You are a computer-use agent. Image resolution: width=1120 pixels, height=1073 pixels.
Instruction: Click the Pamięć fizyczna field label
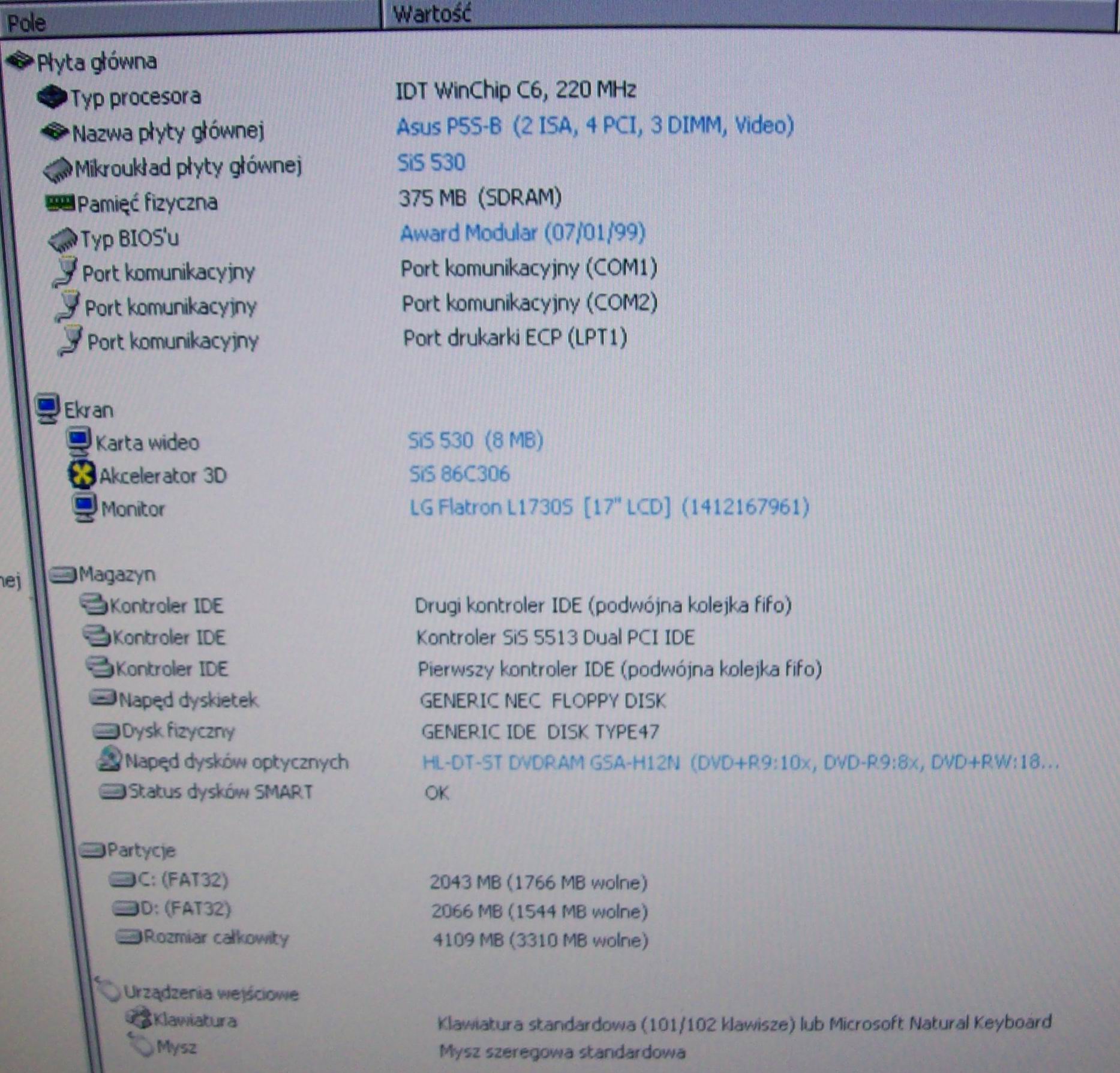(148, 203)
